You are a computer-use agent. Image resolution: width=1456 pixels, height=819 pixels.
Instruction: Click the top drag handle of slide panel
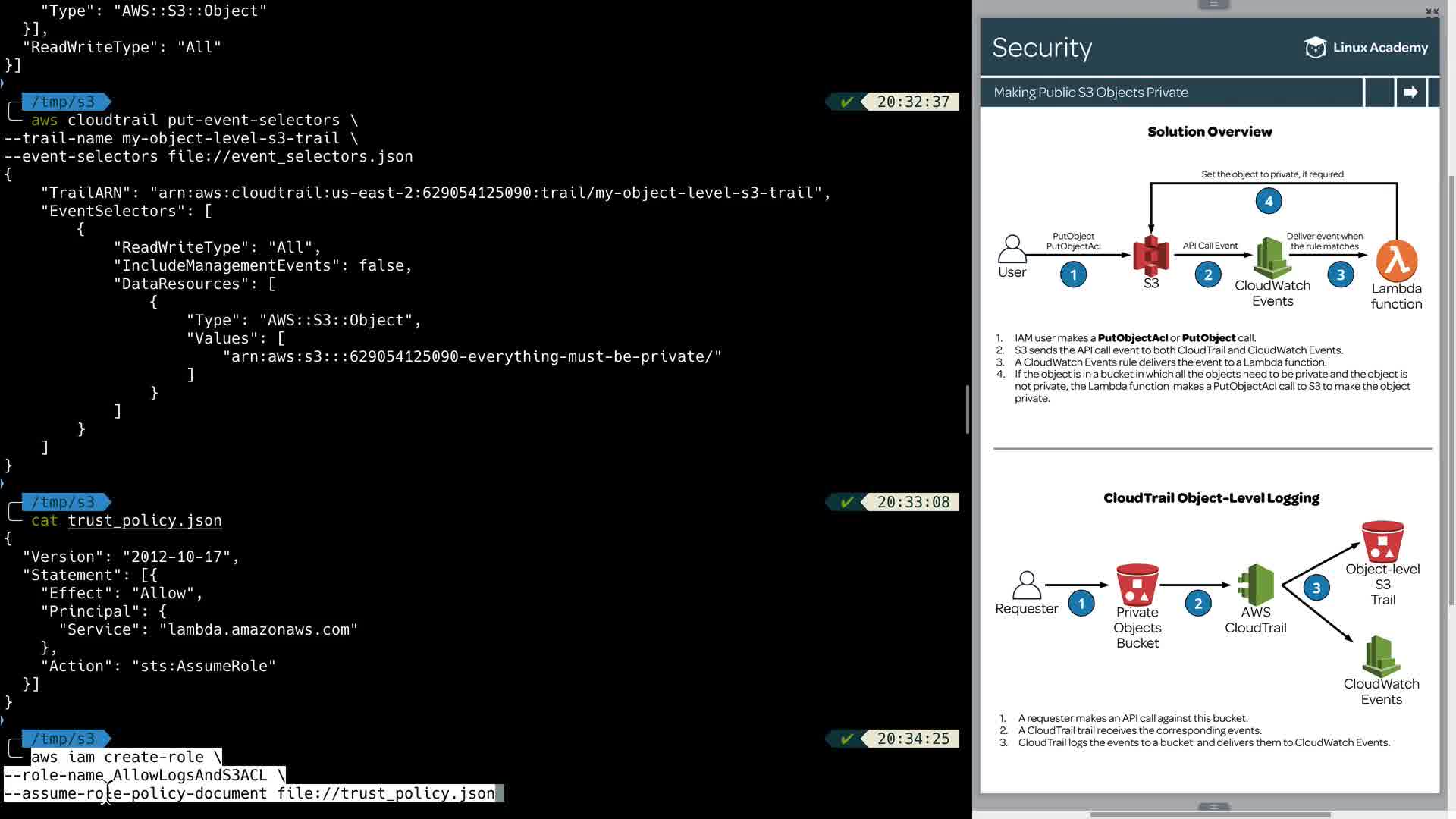[x=1213, y=5]
